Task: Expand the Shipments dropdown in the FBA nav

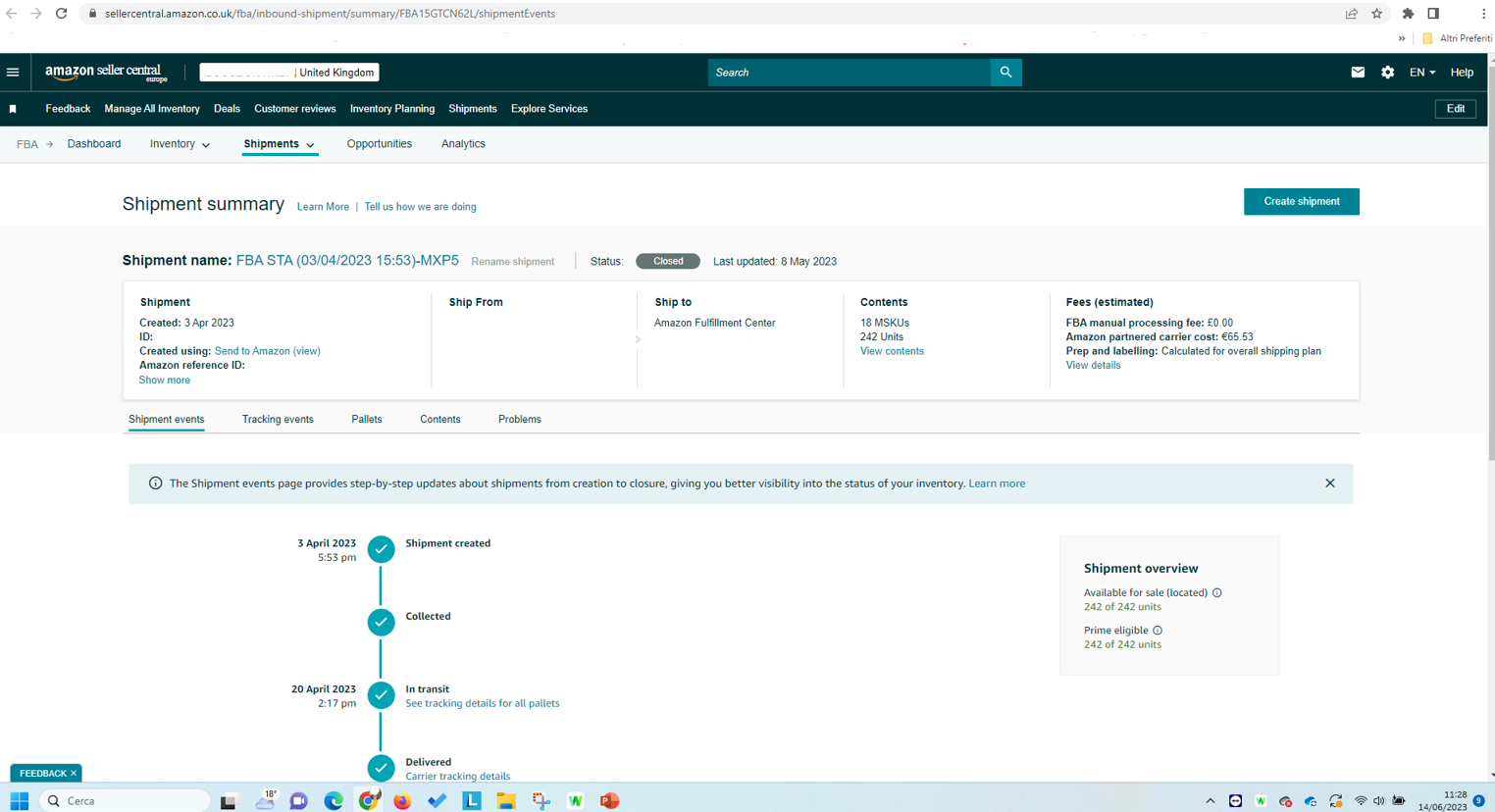Action: click(280, 144)
